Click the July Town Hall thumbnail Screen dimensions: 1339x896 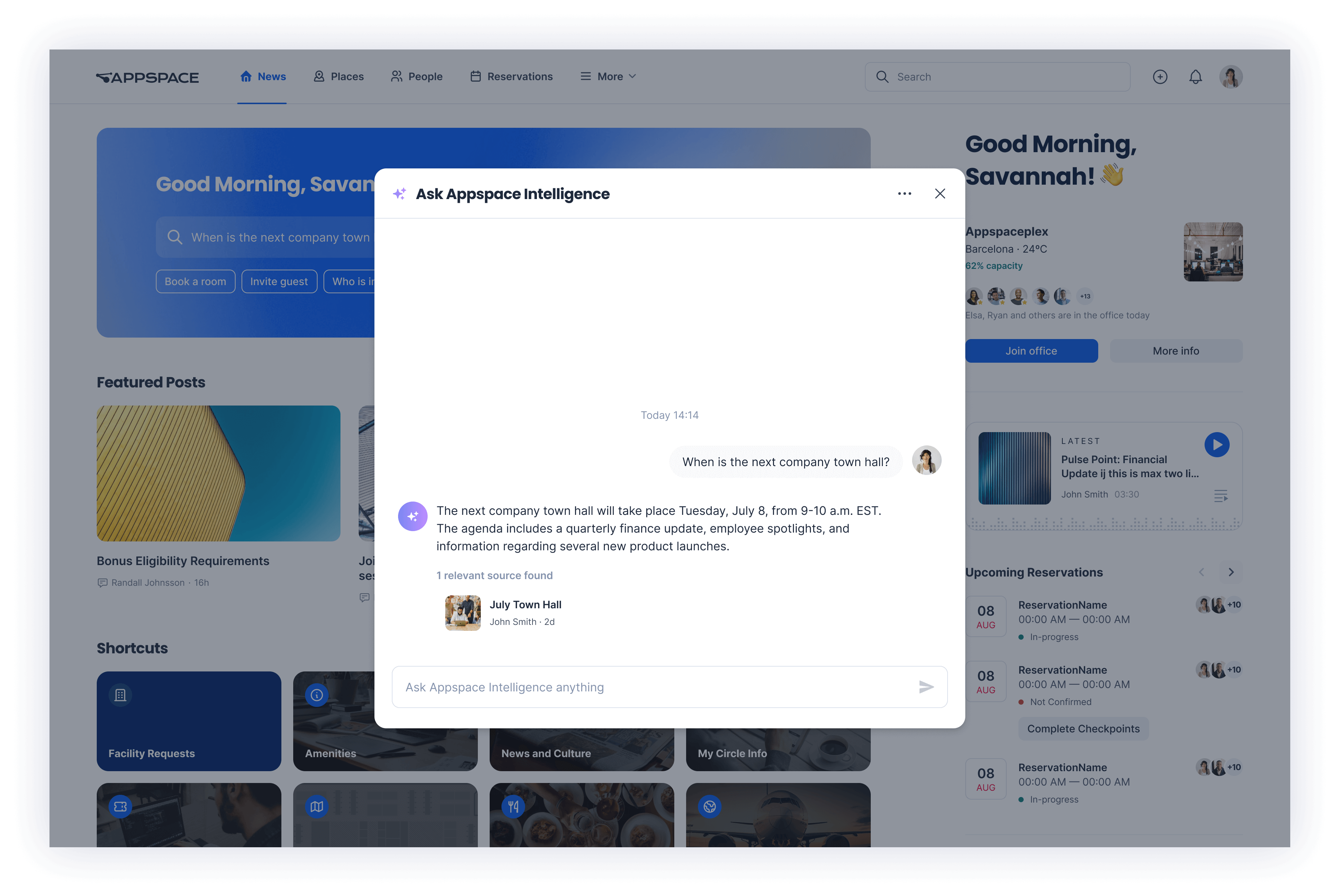[463, 613]
